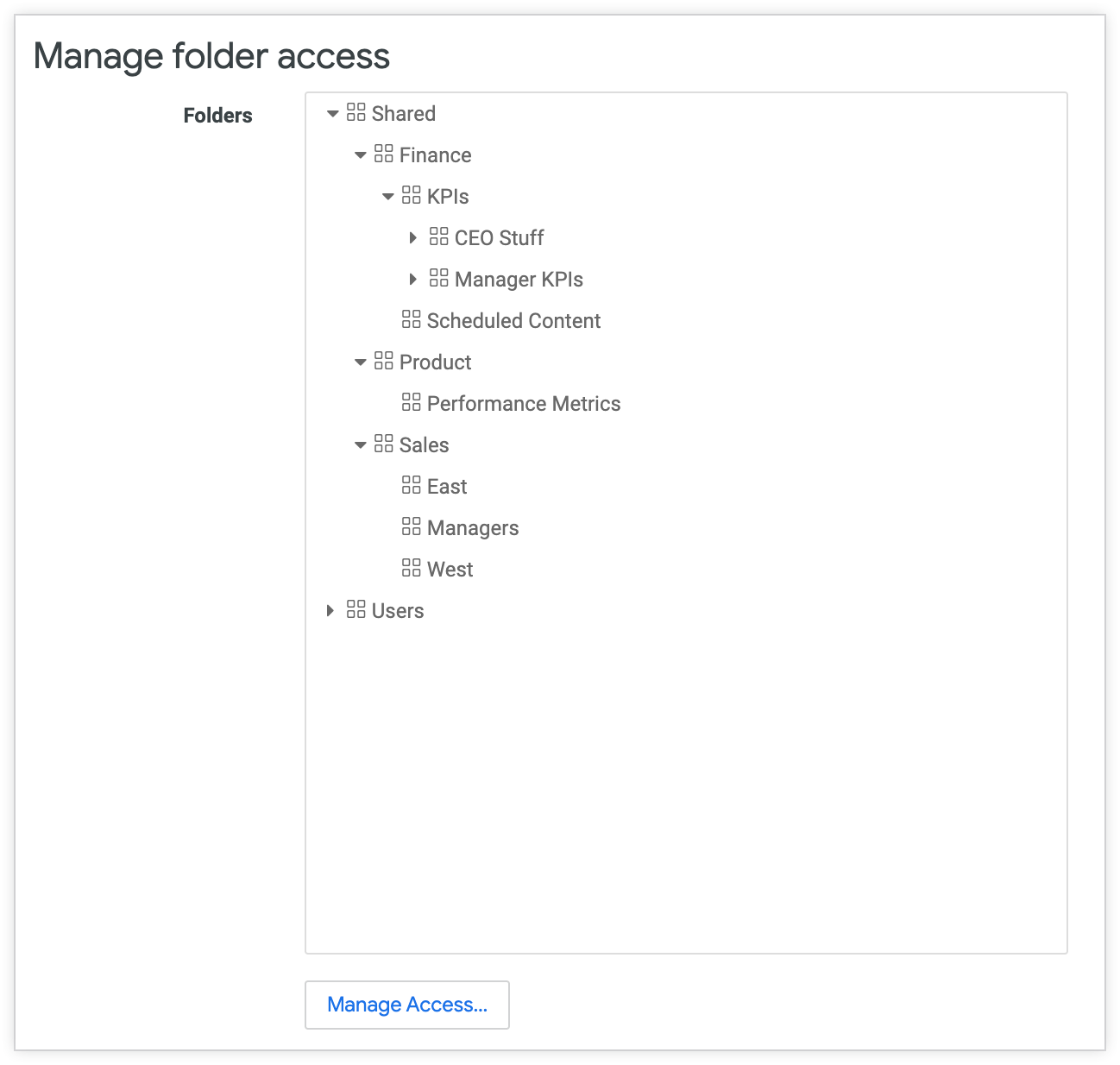The width and height of the screenshot is (1120, 1065).
Task: Click the Manage Access button
Action: (406, 1005)
